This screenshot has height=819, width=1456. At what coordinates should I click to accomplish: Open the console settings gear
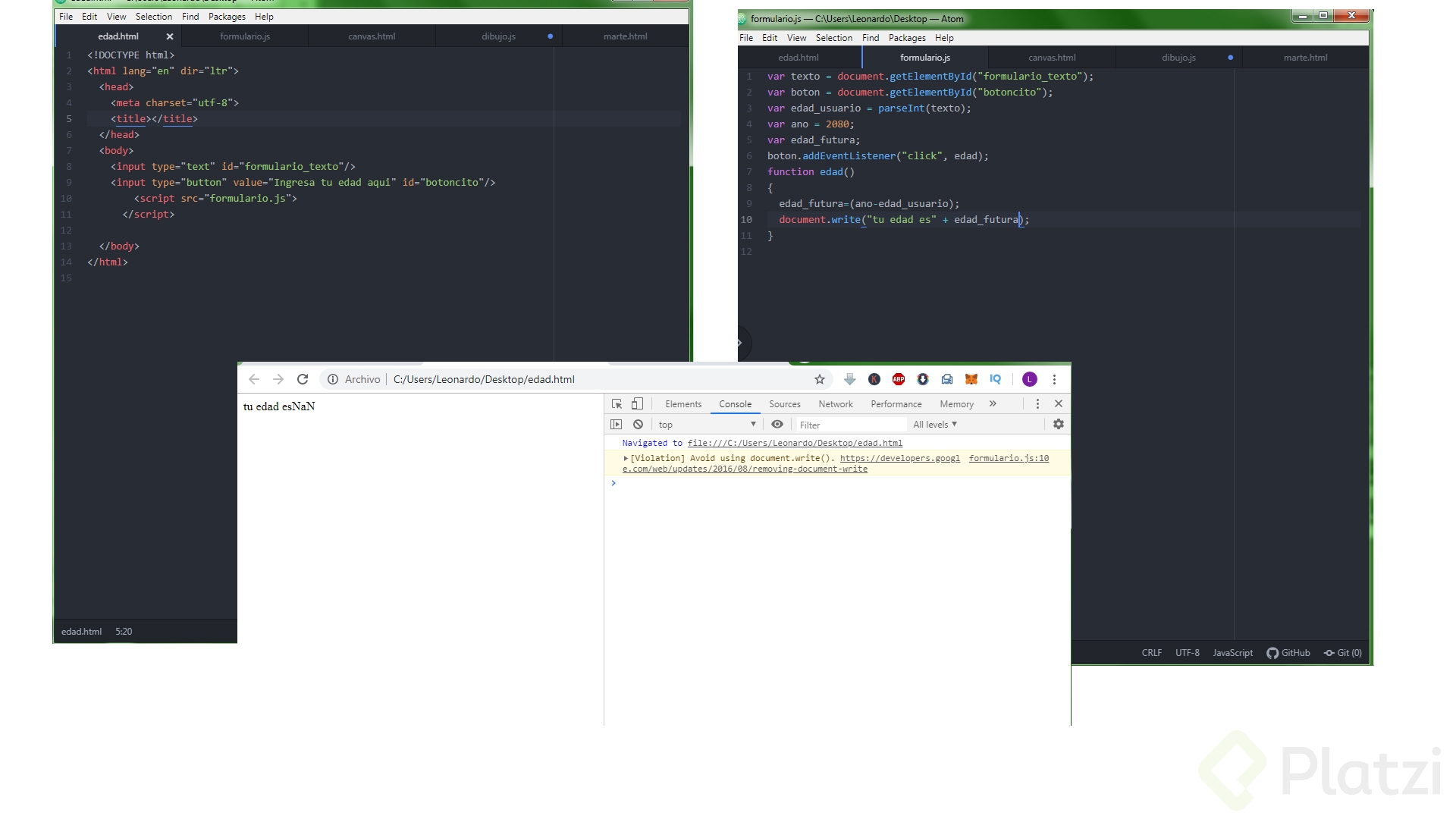click(x=1059, y=425)
